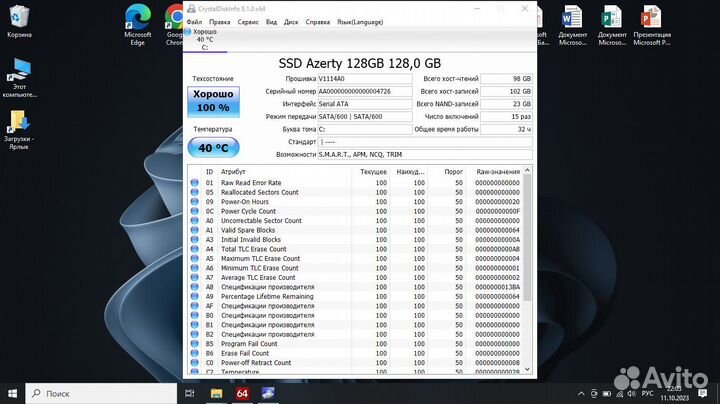720x404 pixels.
Task: Open the Publisher document desktop icon
Action: click(612, 25)
